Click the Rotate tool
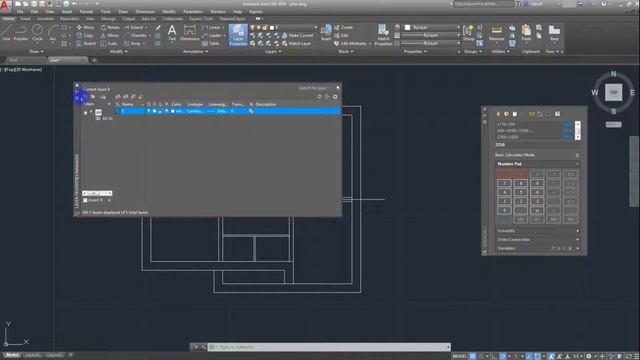Screen dimensions: 640x360 pos(110,27)
